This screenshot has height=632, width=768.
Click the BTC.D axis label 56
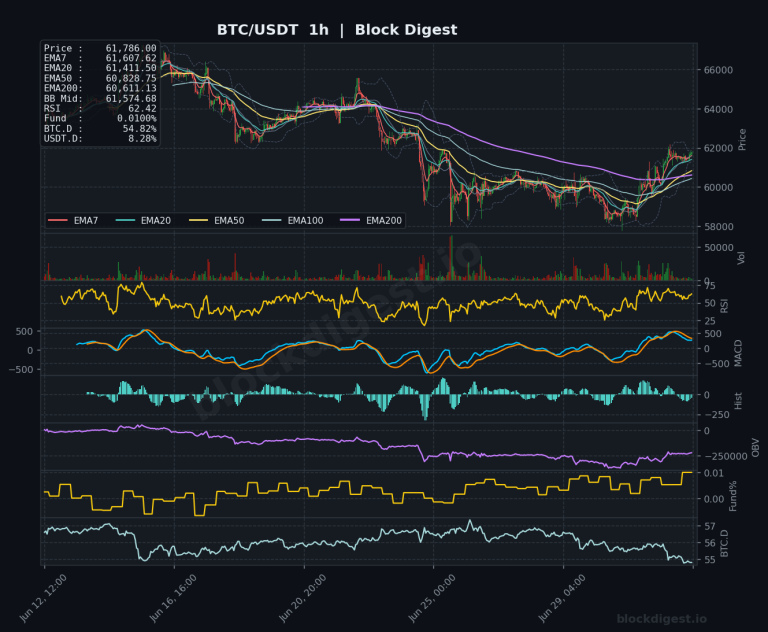(x=710, y=543)
